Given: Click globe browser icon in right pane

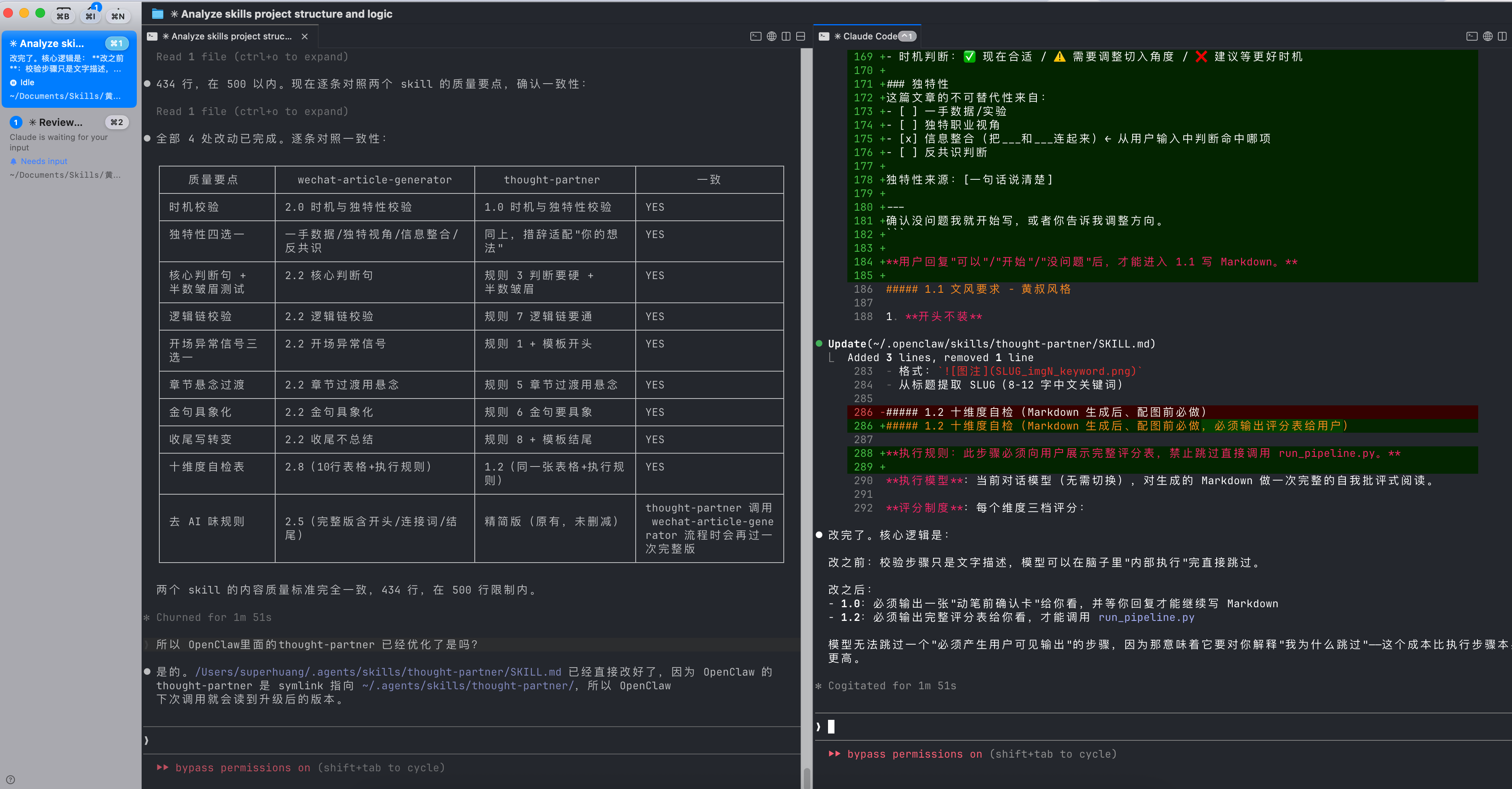Looking at the screenshot, I should 1487,36.
